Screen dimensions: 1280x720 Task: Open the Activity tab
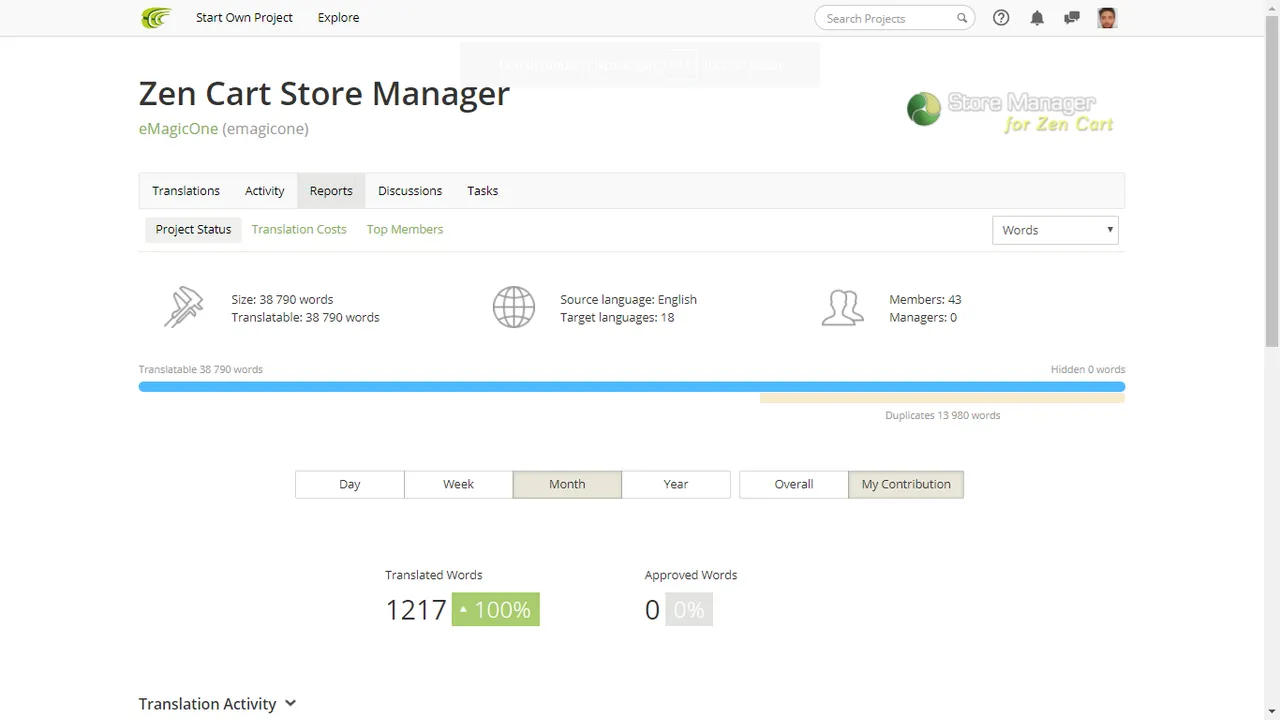click(265, 191)
